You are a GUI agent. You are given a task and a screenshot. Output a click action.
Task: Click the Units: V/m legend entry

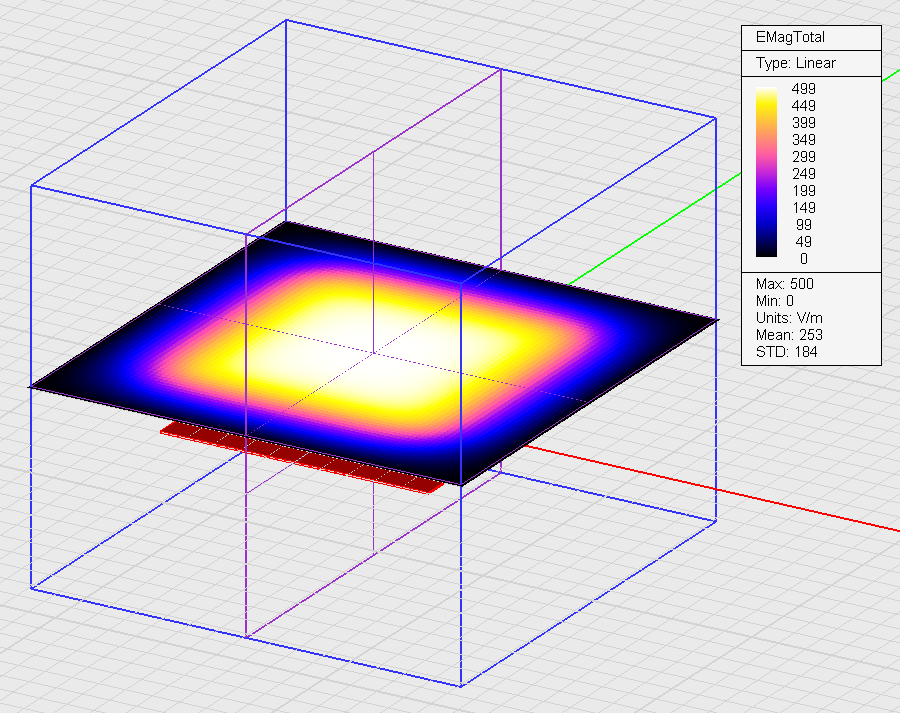point(790,318)
